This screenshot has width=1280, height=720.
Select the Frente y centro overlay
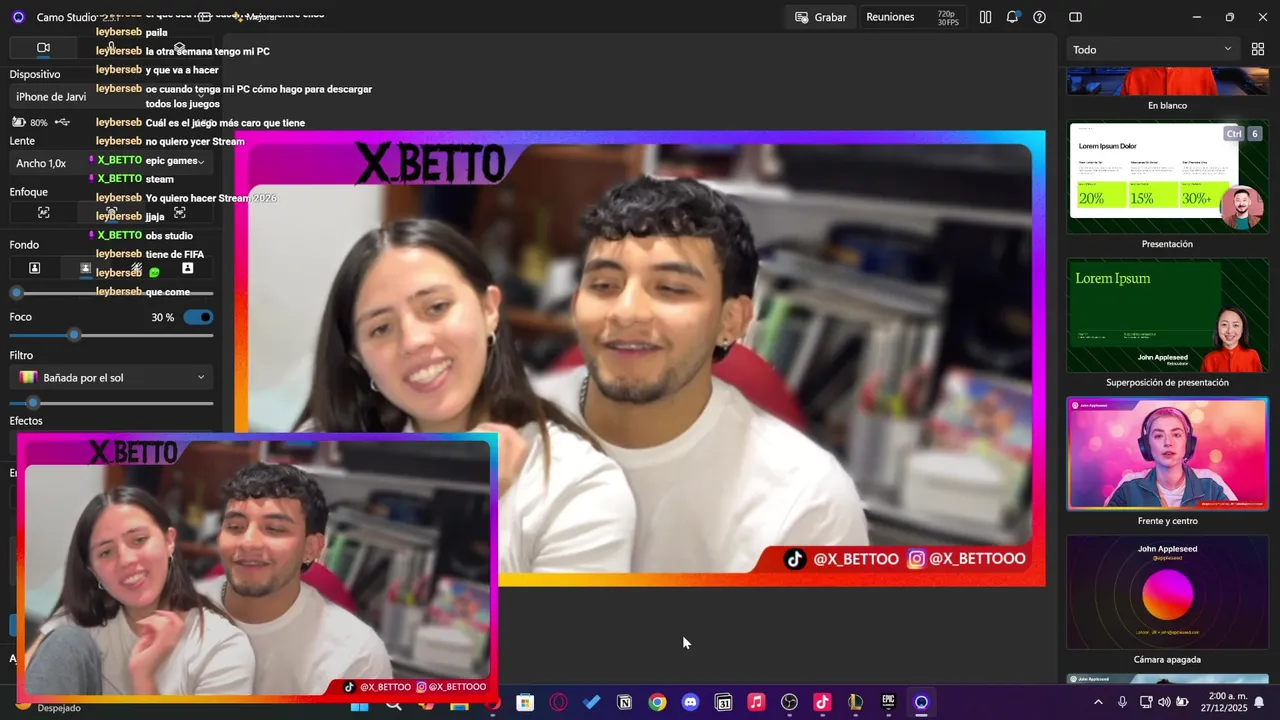(x=1167, y=453)
